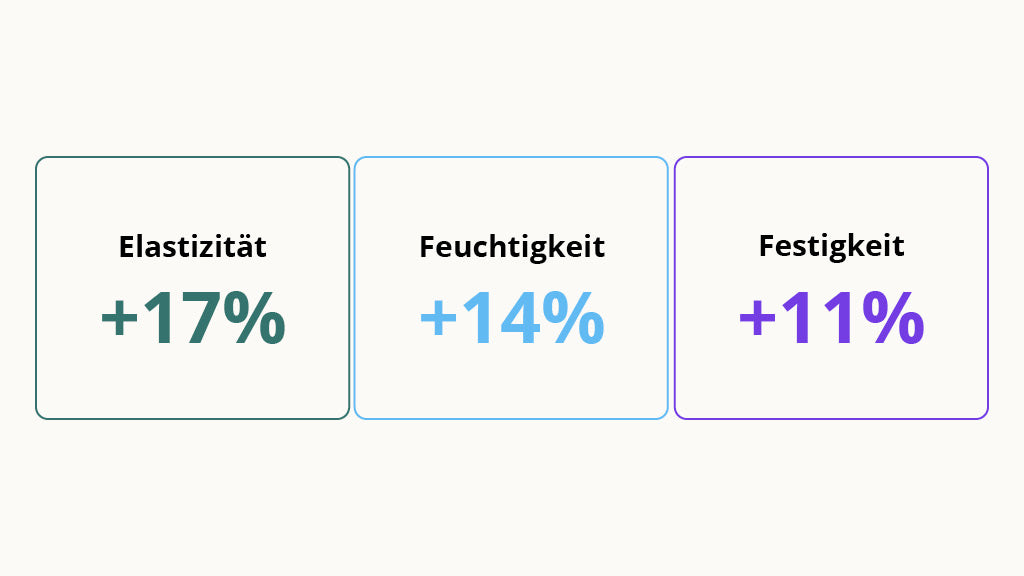
Task: Click the Feuchtigkeit heading text
Action: [x=512, y=248]
